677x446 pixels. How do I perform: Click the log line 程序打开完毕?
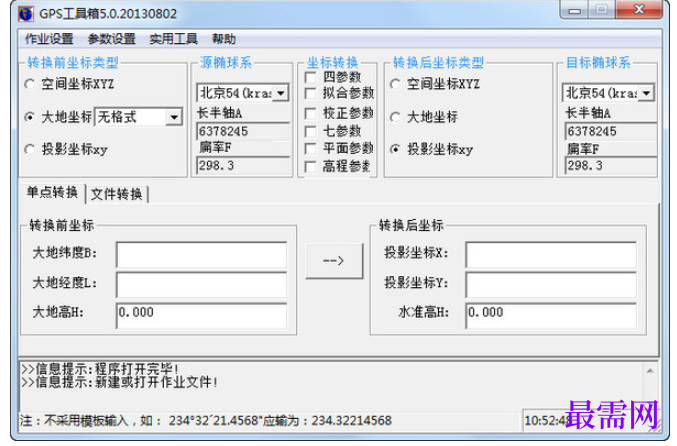coord(100,369)
